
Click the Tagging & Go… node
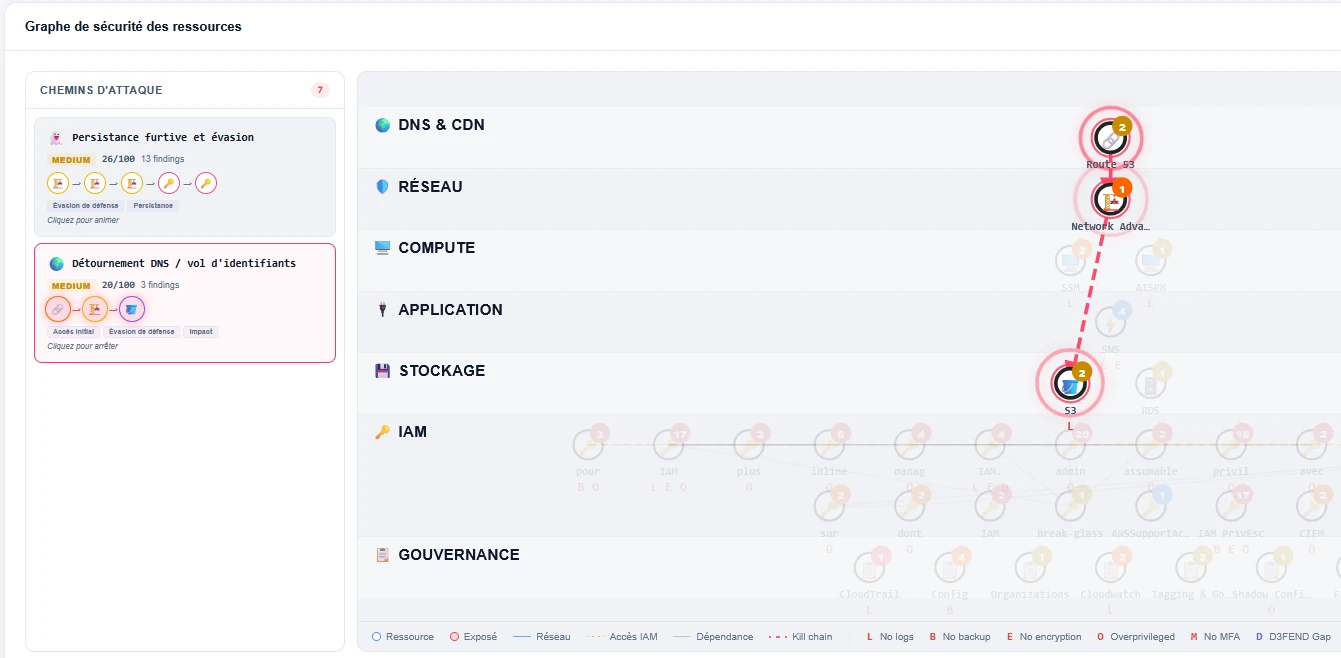(x=1190, y=568)
